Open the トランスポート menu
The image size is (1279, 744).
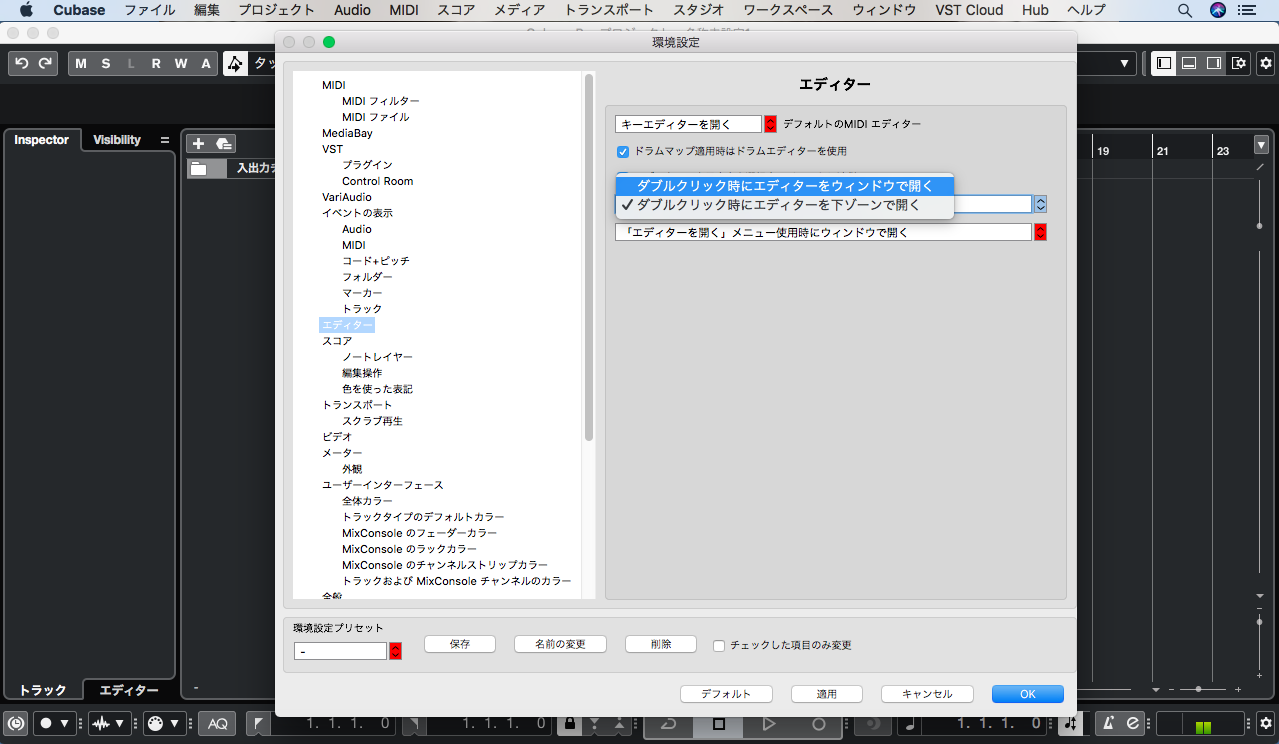point(611,10)
